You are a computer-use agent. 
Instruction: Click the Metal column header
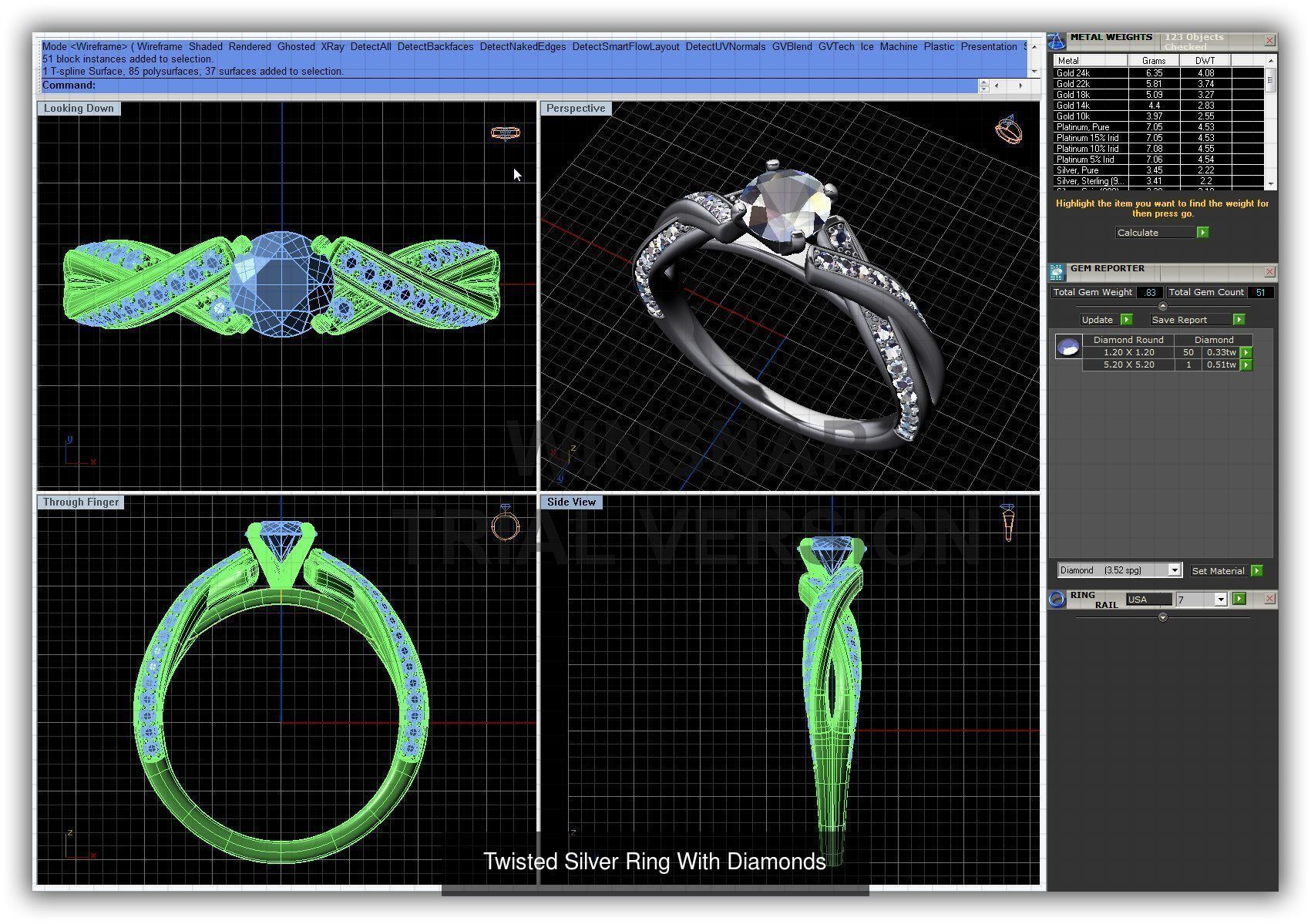coord(1091,61)
